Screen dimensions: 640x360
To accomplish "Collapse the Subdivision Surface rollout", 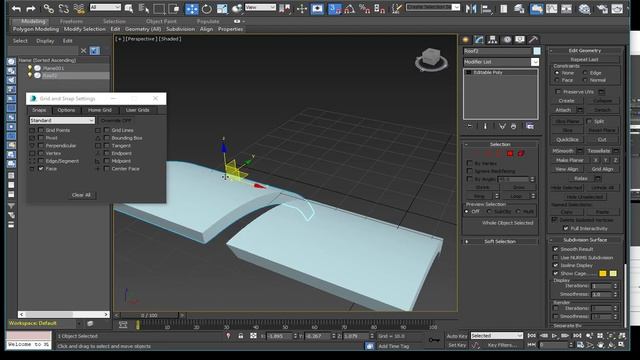I will click(584, 240).
